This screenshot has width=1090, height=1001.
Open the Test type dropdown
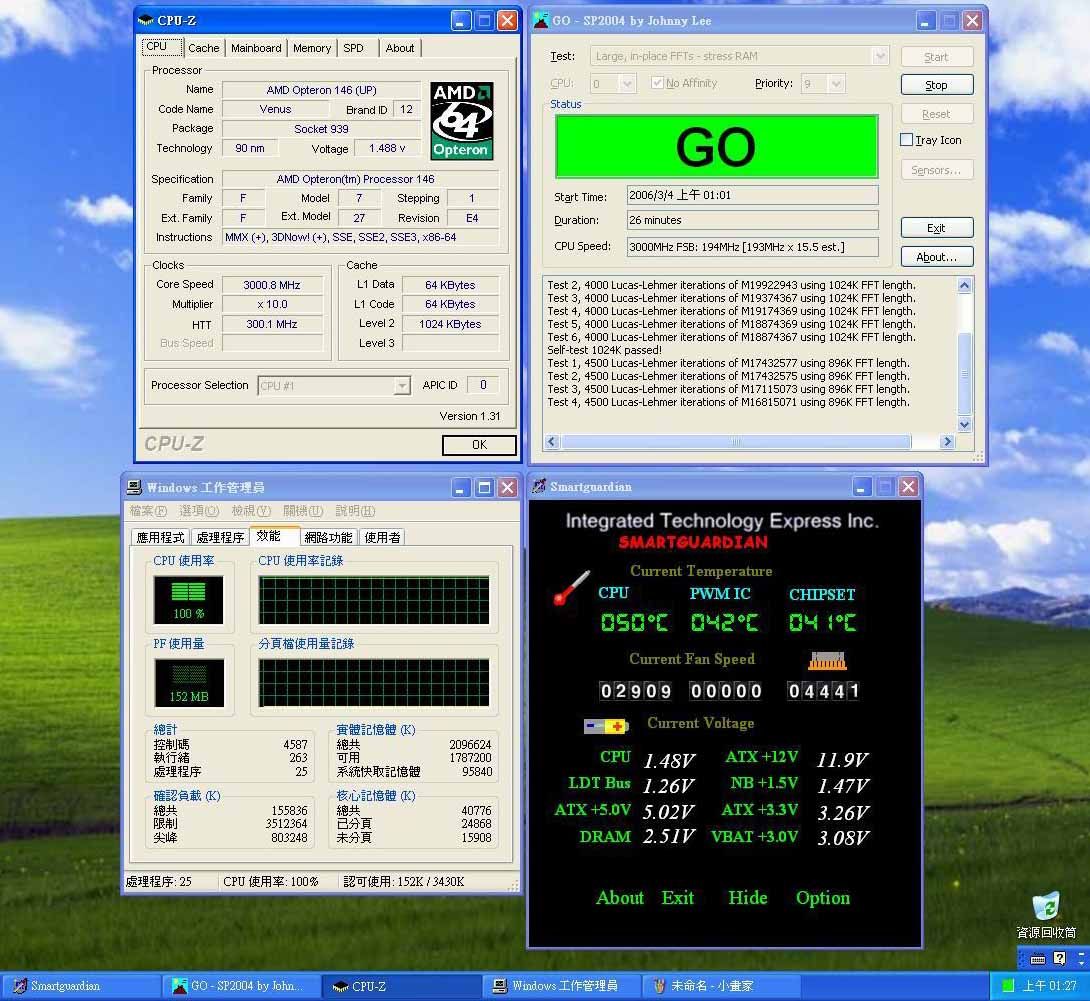[x=879, y=56]
